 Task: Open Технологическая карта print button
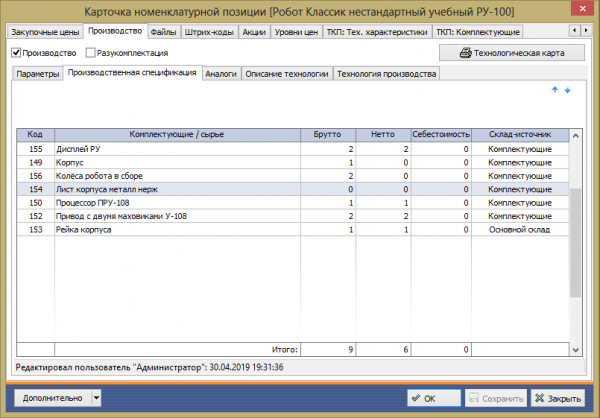coord(509,52)
